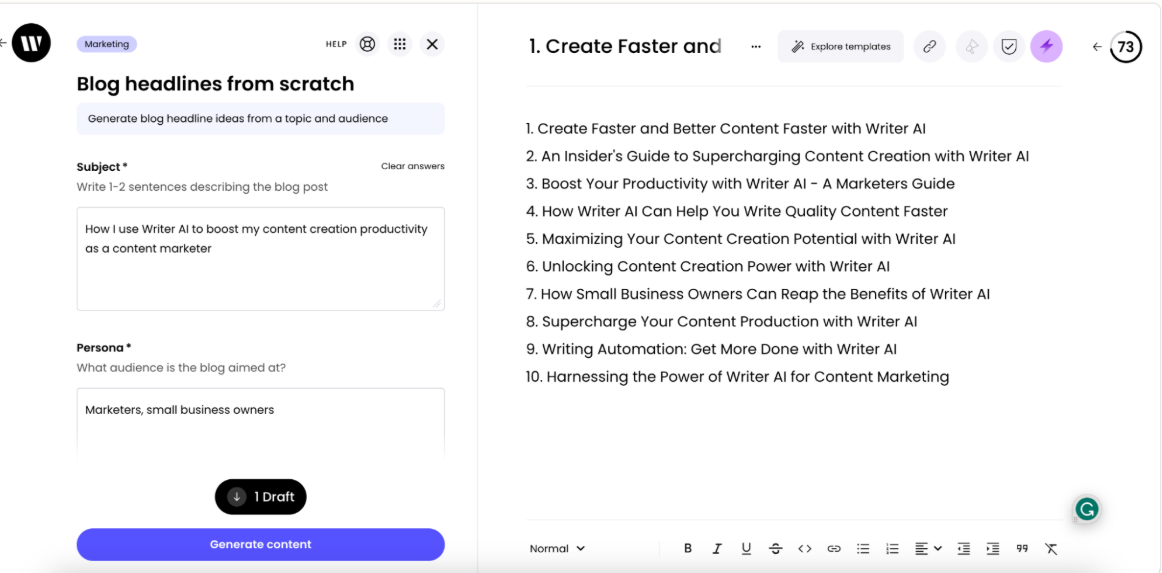Click the copy link icon

[929, 46]
